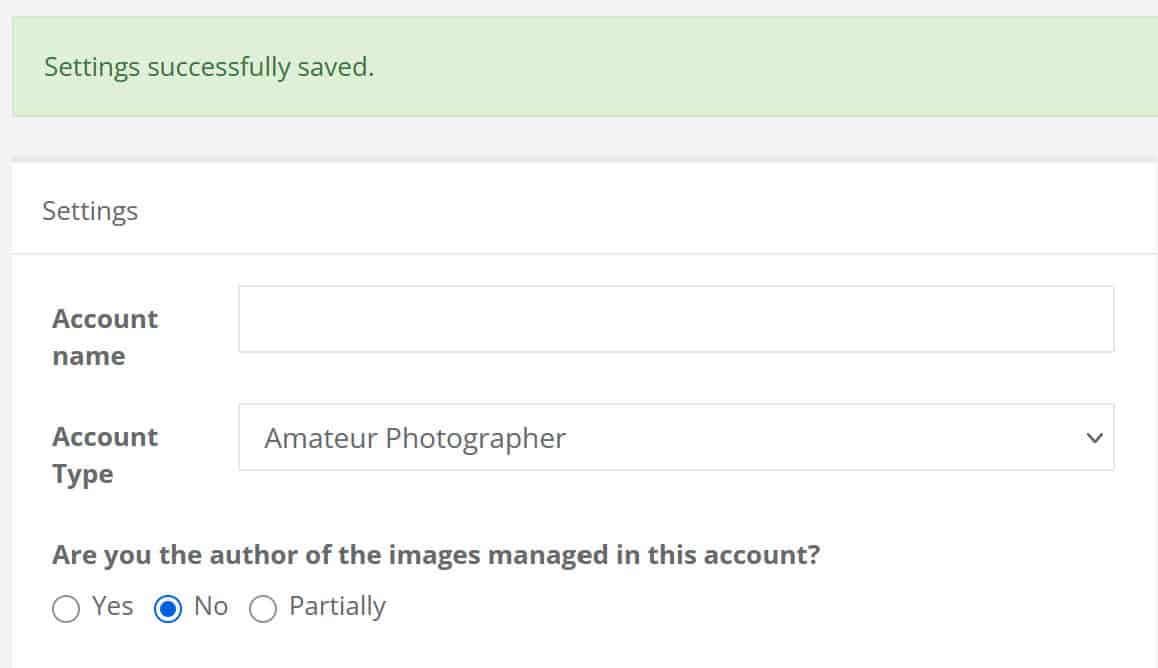Click the 'Amateur Photographer' selected value
Image resolution: width=1158 pixels, height=668 pixels.
415,438
